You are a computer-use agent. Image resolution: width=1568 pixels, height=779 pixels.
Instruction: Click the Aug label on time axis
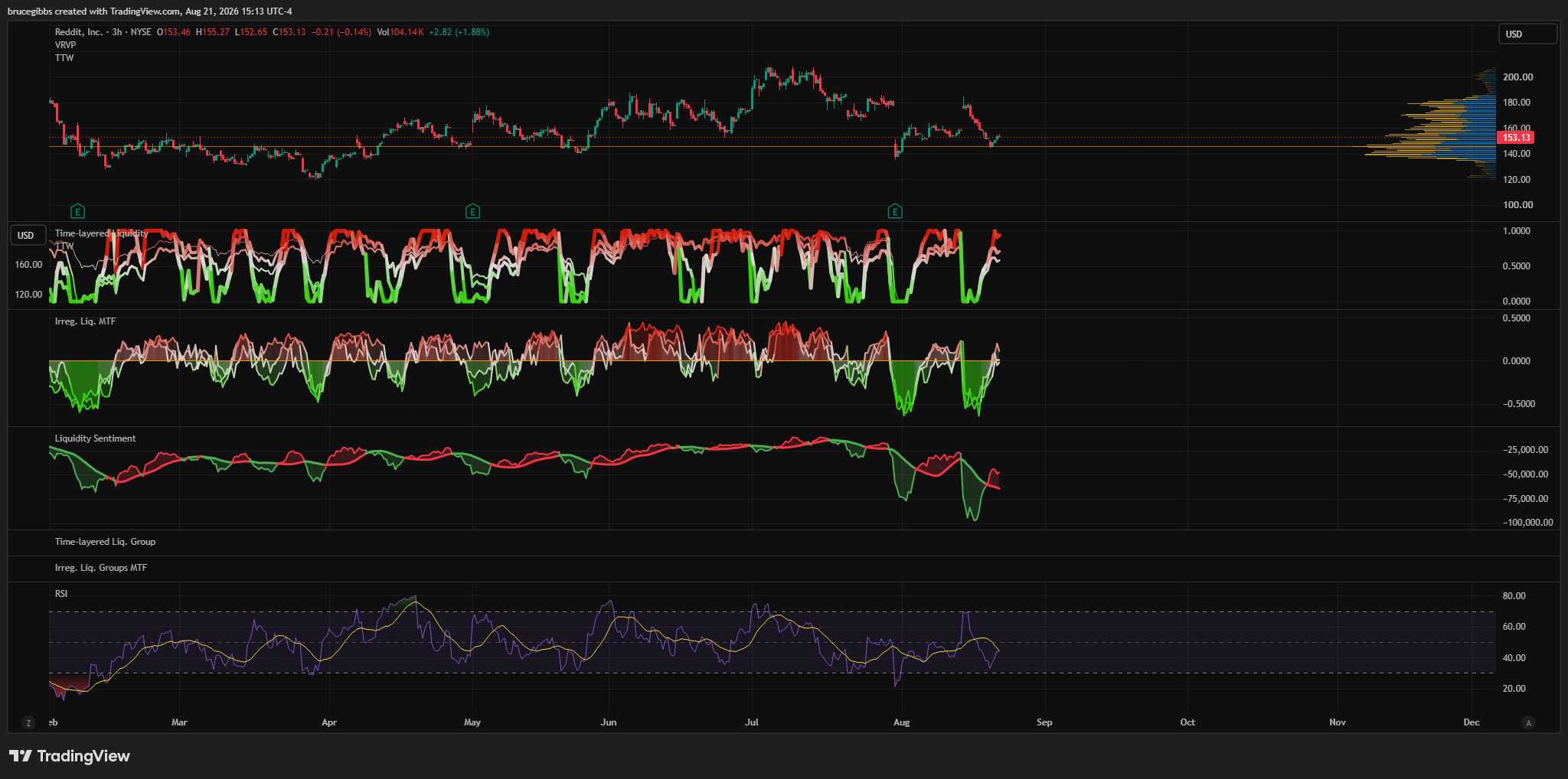coord(902,722)
